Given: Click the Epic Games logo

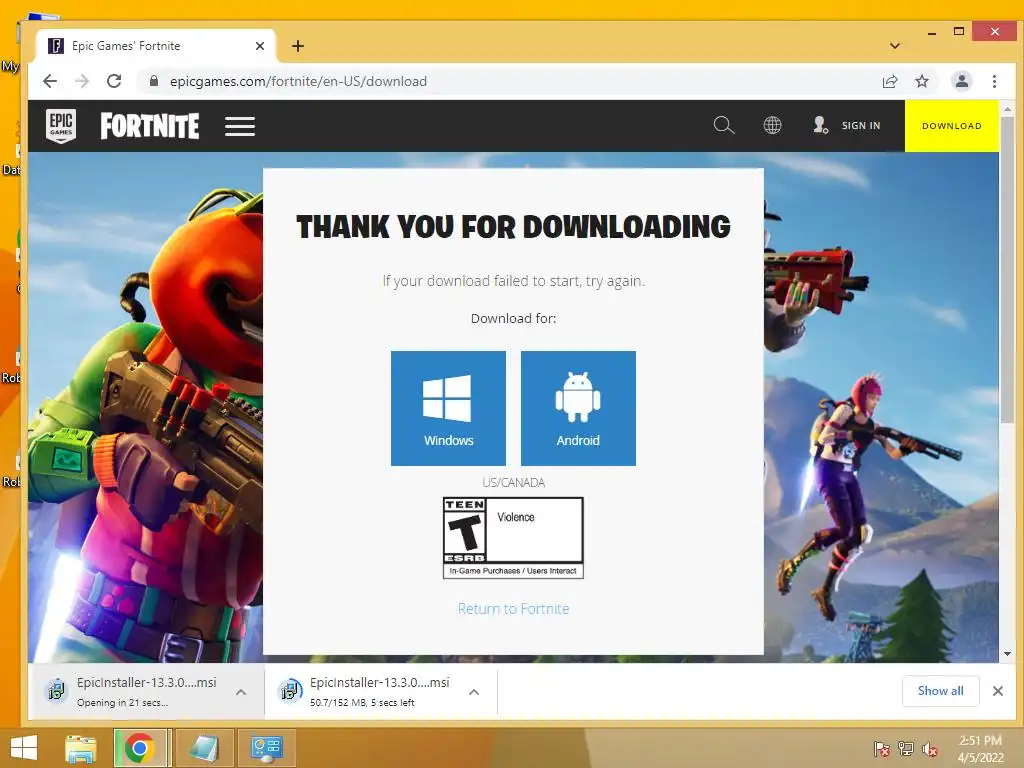Looking at the screenshot, I should [x=61, y=125].
